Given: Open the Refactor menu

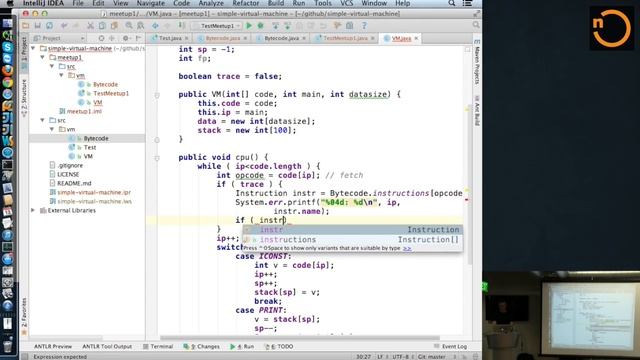Looking at the screenshot, I should (246, 3).
